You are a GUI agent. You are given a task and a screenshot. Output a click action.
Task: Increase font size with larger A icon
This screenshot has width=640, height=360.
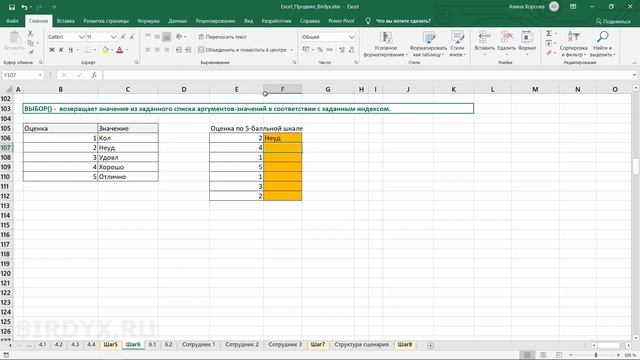(x=123, y=37)
